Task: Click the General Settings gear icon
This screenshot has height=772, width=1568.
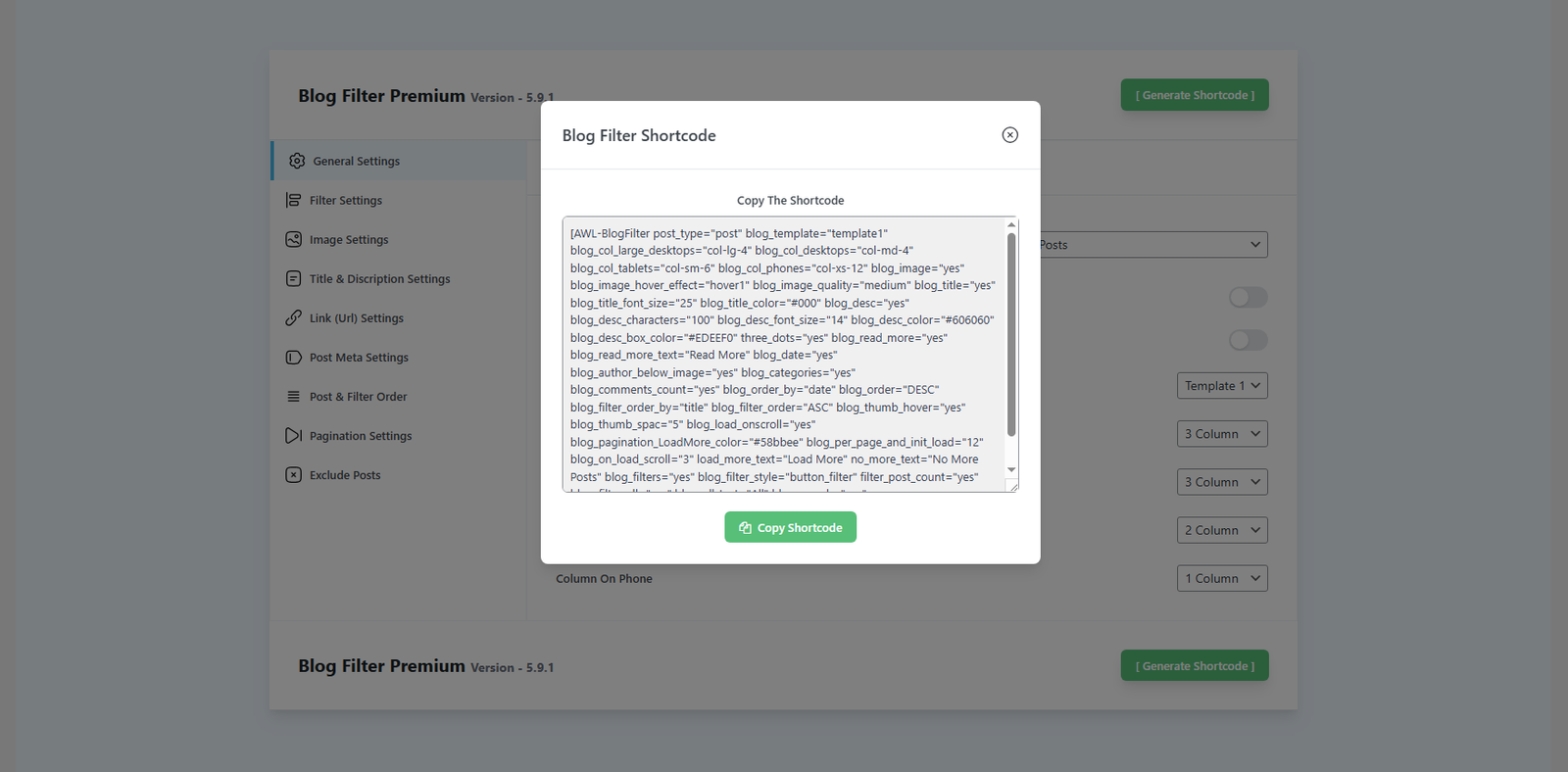Action: pyautogui.click(x=297, y=161)
